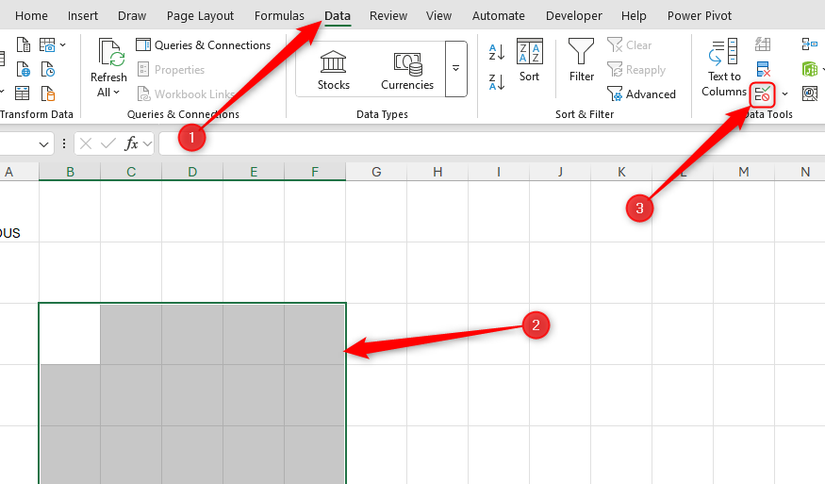Open the Help tab

tap(633, 16)
